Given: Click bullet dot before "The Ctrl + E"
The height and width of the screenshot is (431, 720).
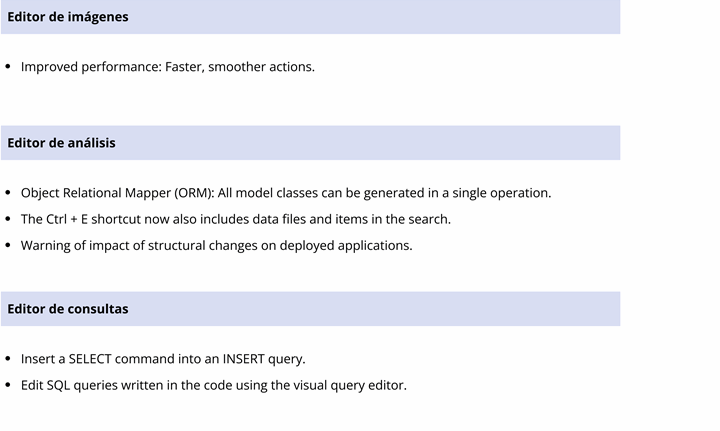Looking at the screenshot, I should click(x=8, y=219).
